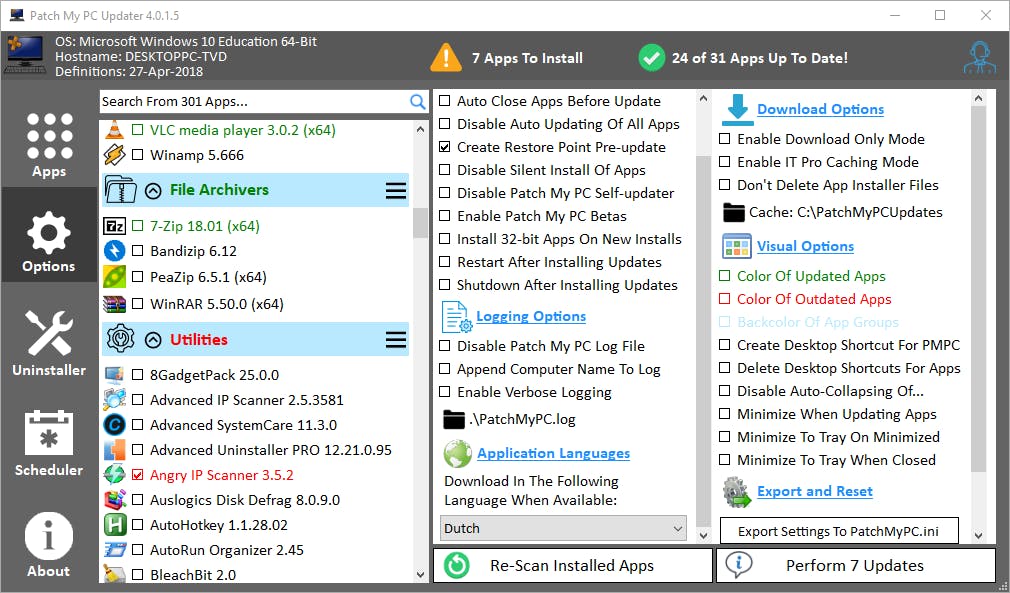
Task: Click the 8GadgetPack icon
Action: (114, 375)
